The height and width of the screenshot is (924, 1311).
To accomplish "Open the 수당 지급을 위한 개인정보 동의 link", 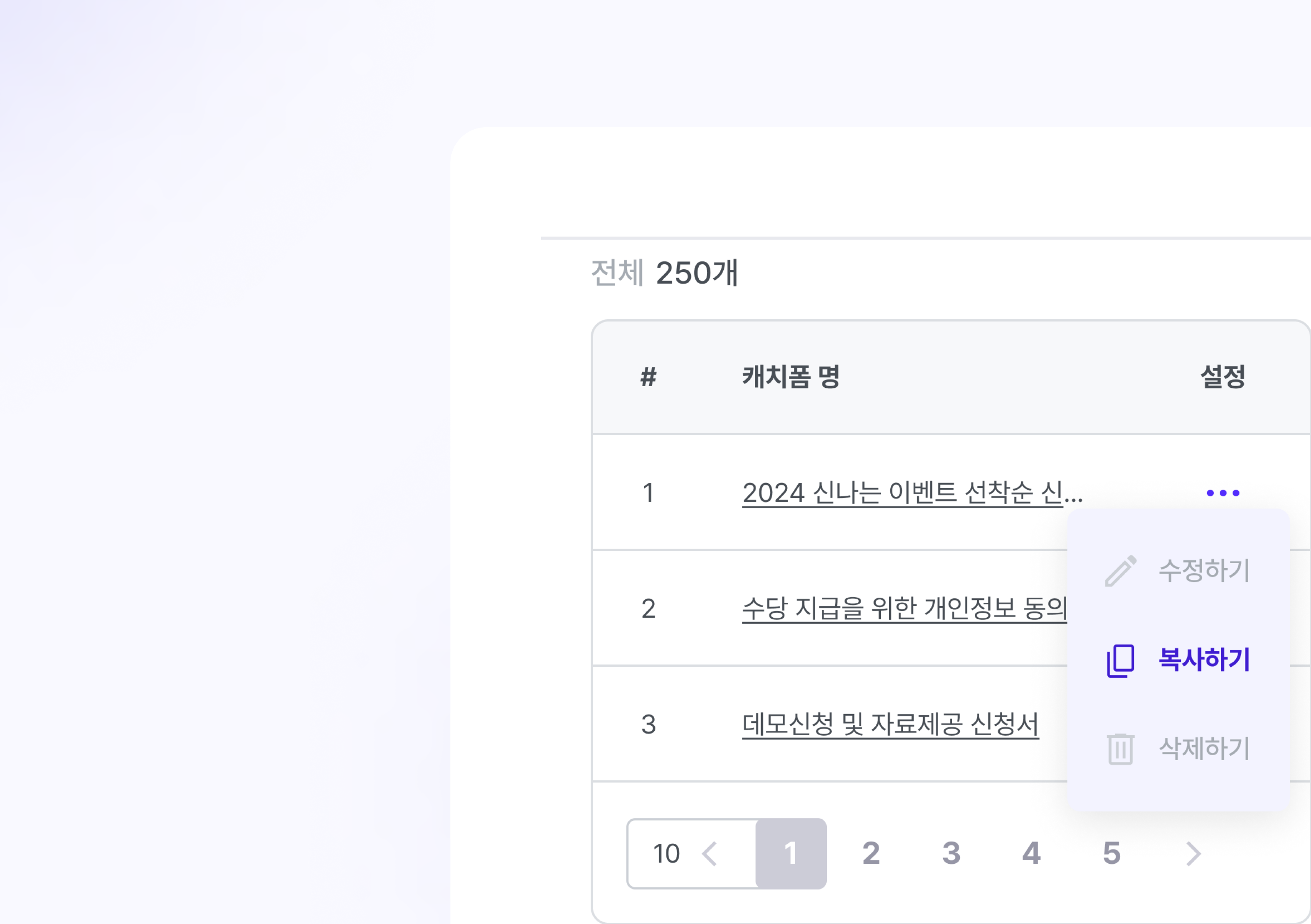I will pos(904,609).
